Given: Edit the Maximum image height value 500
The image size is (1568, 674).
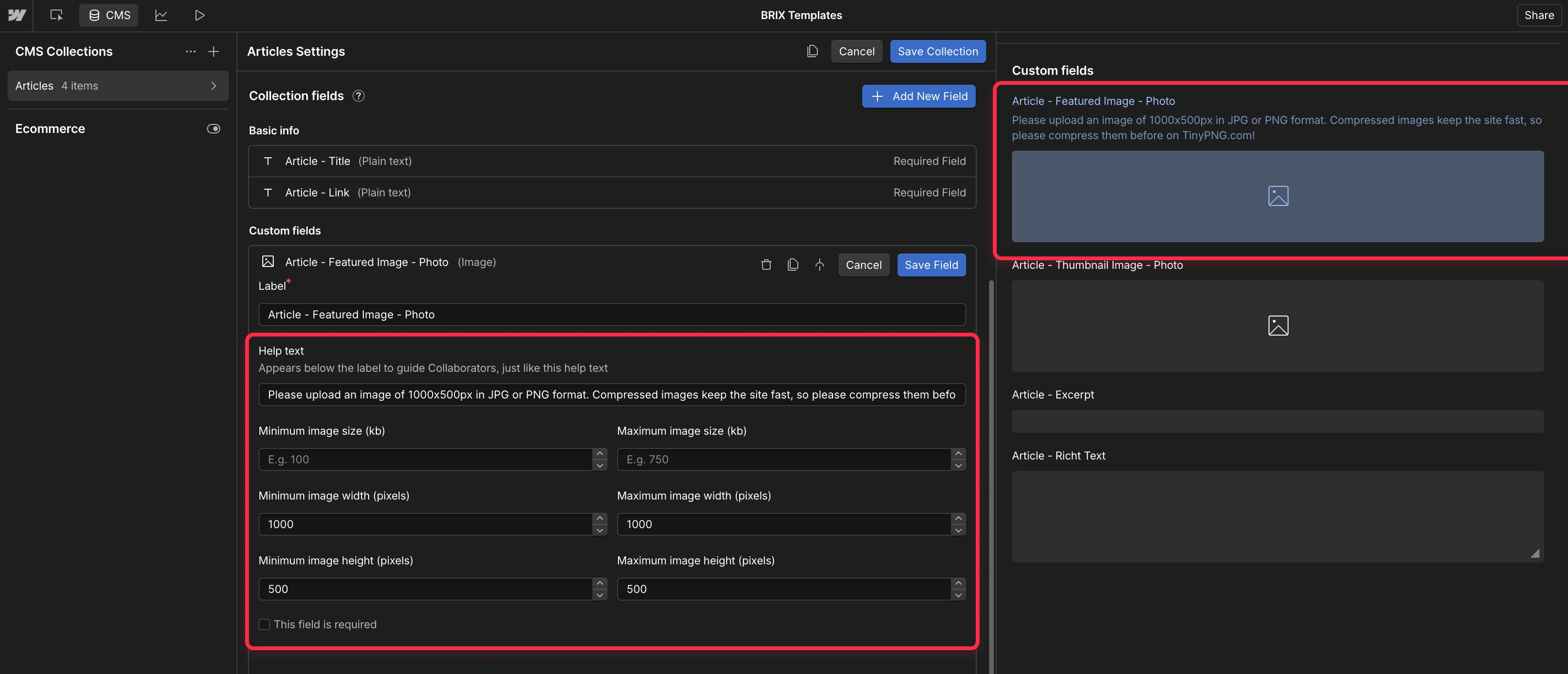Looking at the screenshot, I should (784, 589).
